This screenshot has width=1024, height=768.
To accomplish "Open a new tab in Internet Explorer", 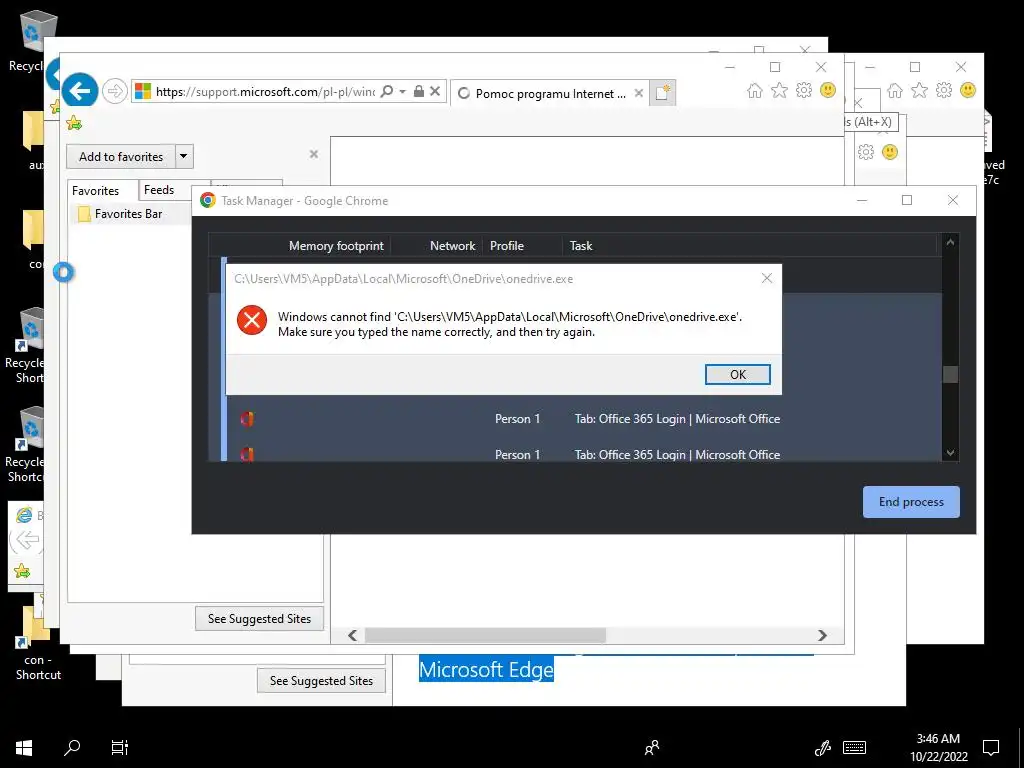I will click(662, 93).
